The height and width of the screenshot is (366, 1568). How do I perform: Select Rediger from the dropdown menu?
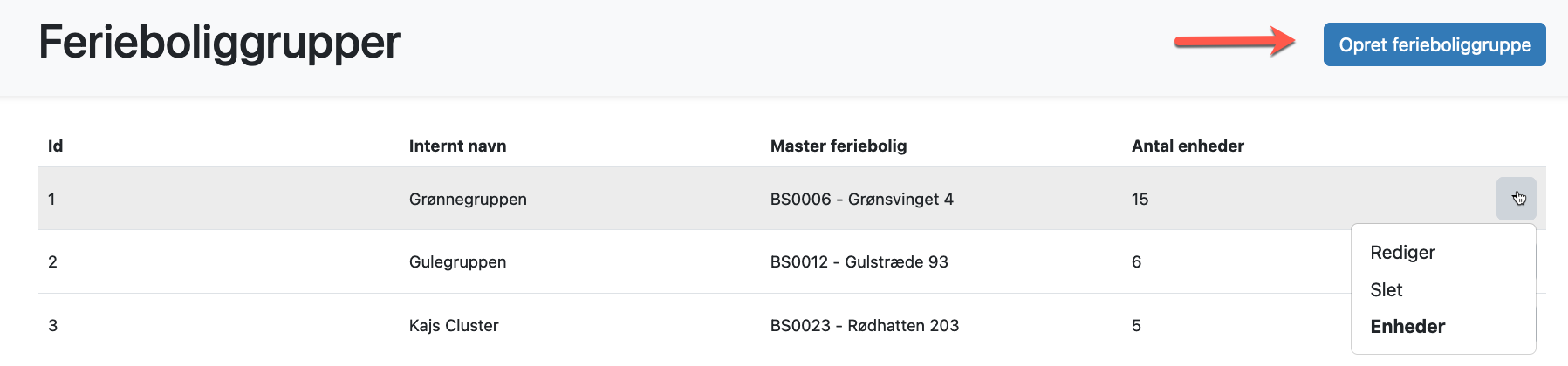point(1402,253)
